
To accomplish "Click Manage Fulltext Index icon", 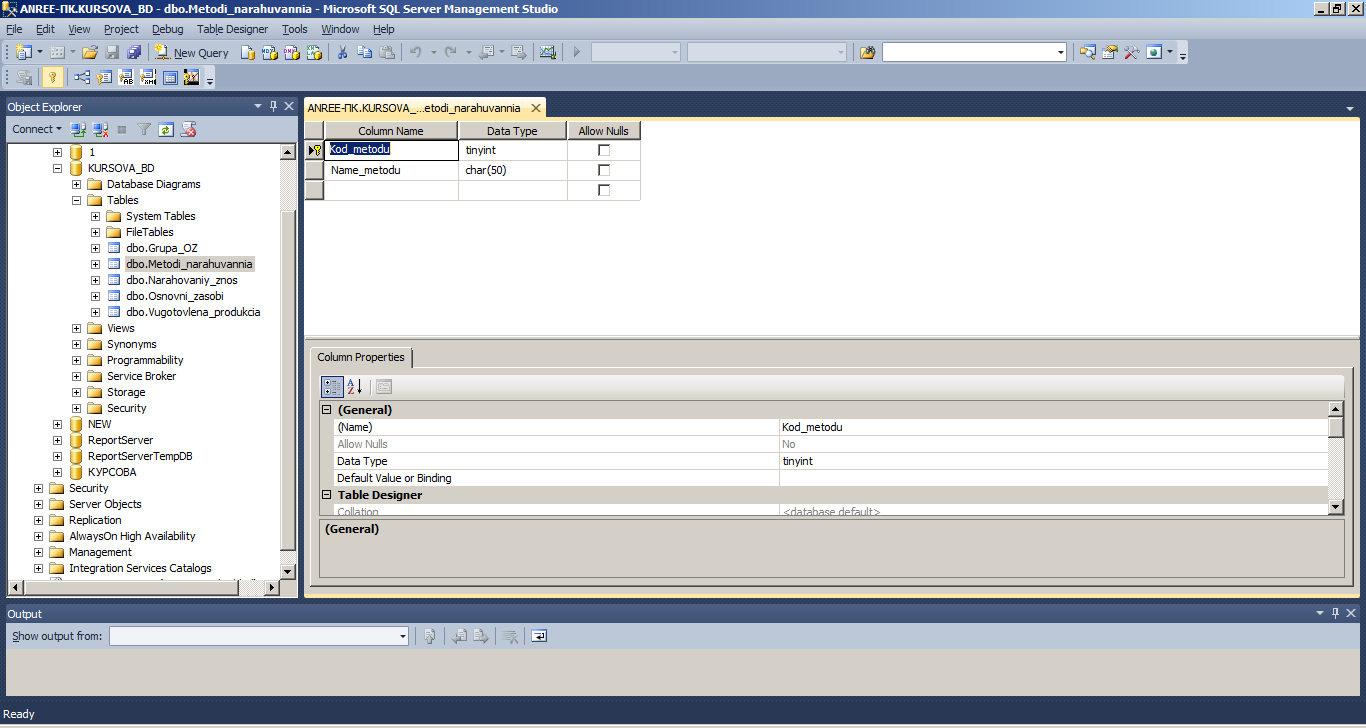I will click(126, 77).
